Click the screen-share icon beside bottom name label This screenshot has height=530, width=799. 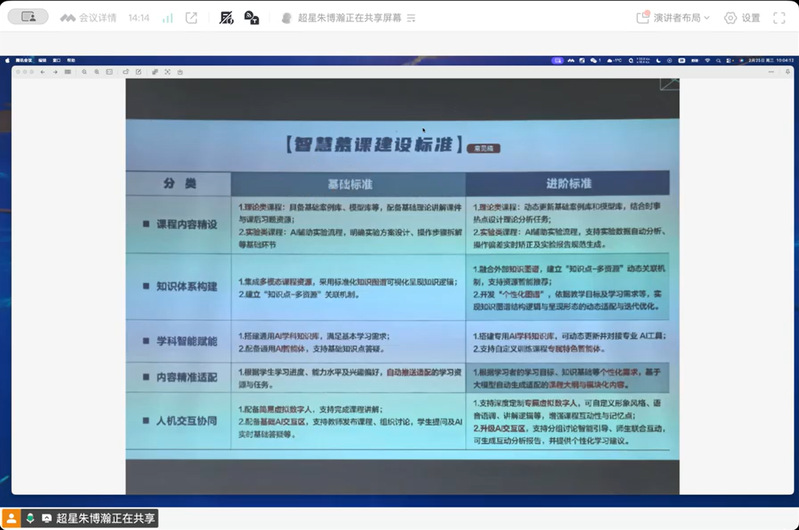(46, 518)
